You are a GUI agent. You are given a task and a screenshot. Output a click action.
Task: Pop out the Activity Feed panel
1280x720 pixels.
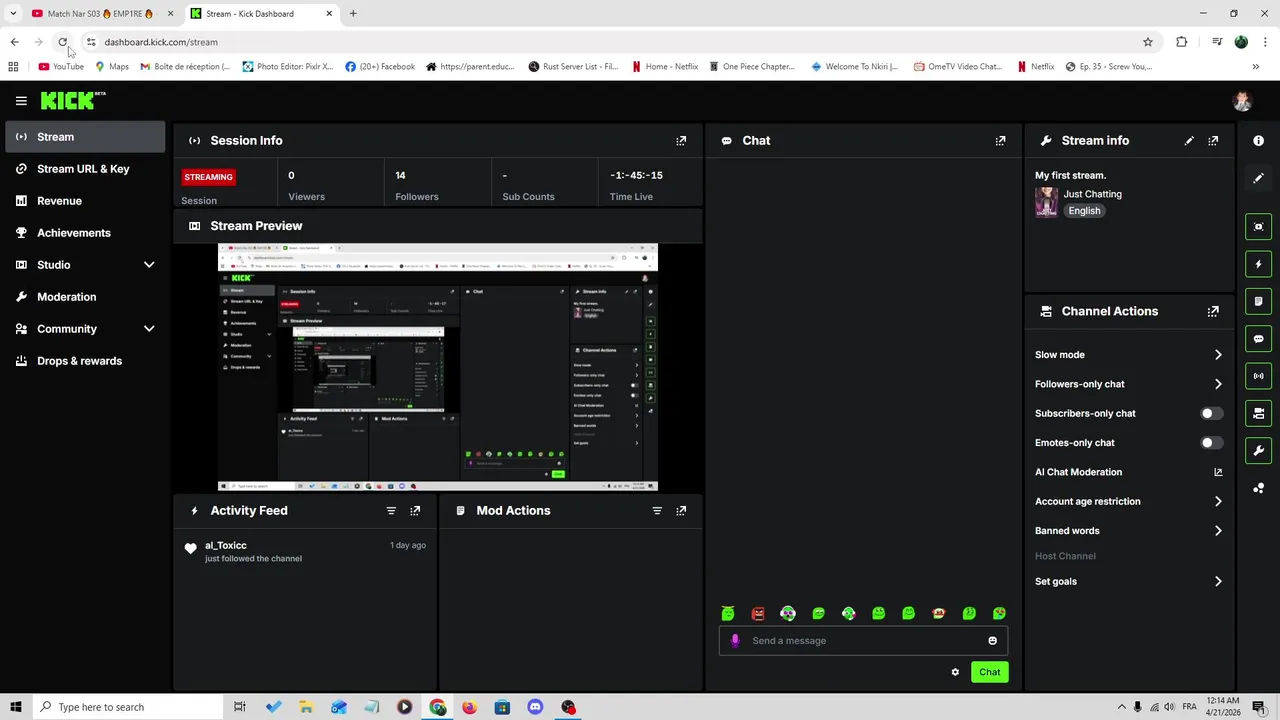(415, 511)
